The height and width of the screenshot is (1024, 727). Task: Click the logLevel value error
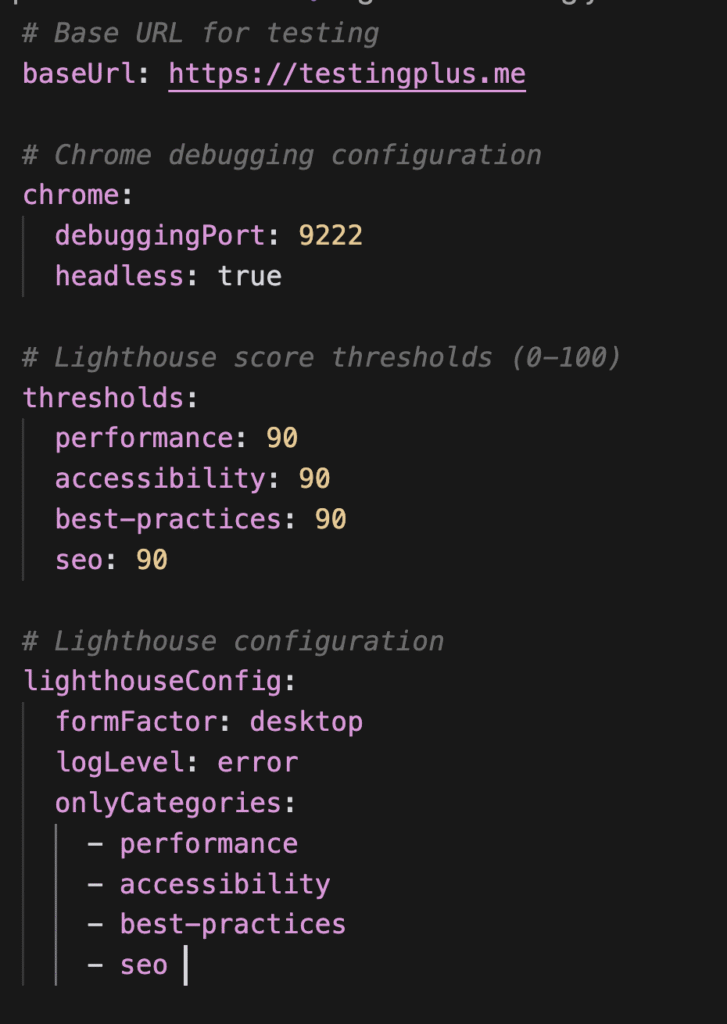(257, 763)
